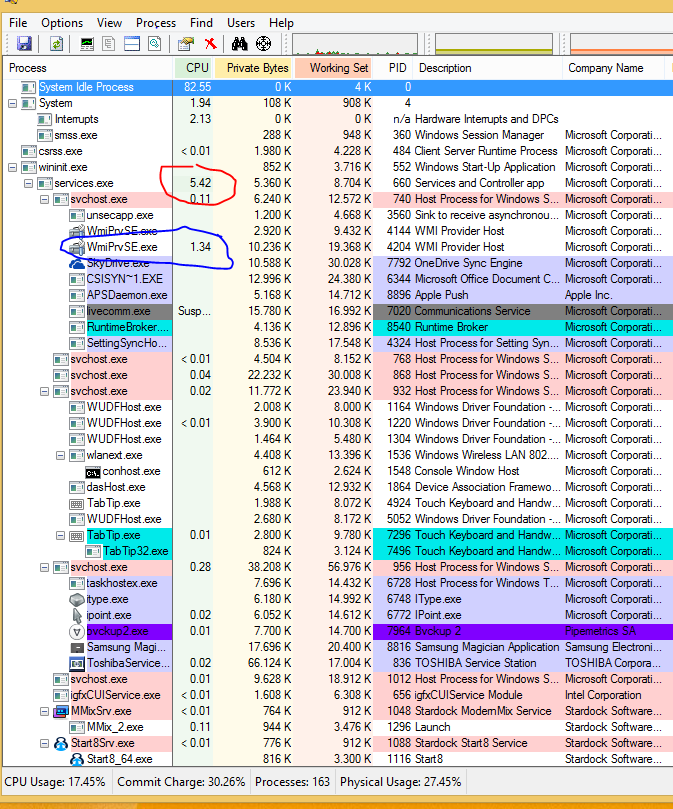
Task: Collapse the svchost.exe PID 956 node
Action: pos(44,568)
